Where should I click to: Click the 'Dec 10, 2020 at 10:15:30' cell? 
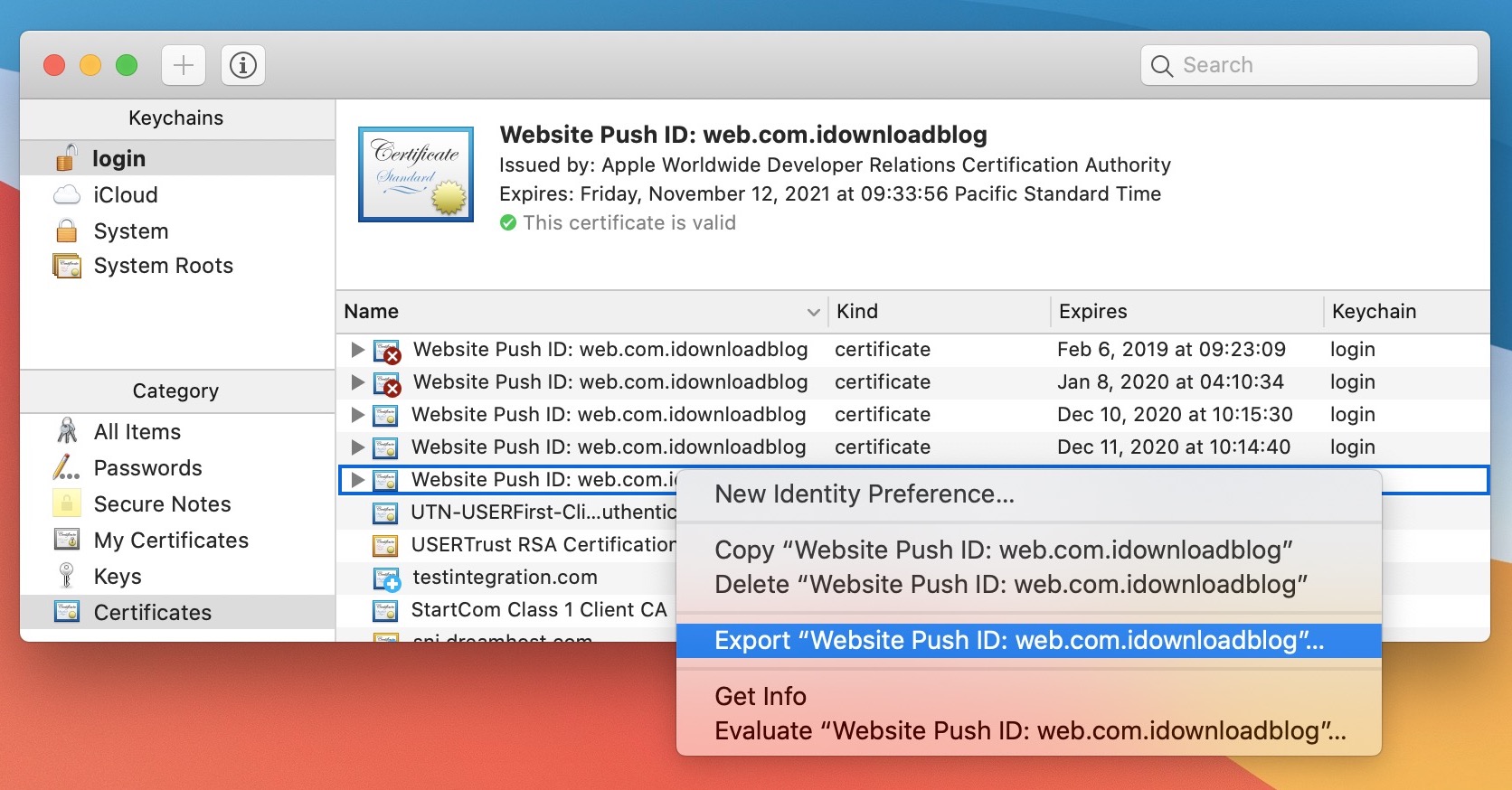(x=1175, y=414)
